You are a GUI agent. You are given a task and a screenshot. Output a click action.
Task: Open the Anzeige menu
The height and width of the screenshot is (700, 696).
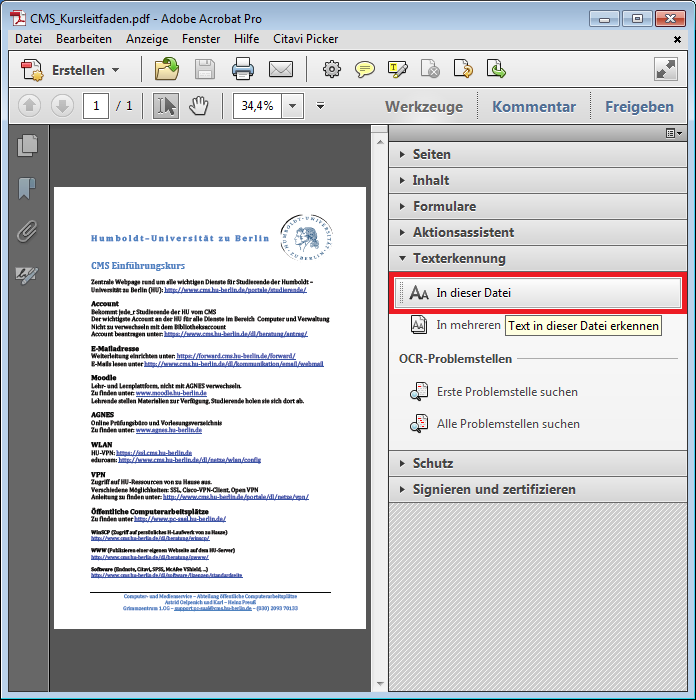pyautogui.click(x=147, y=39)
